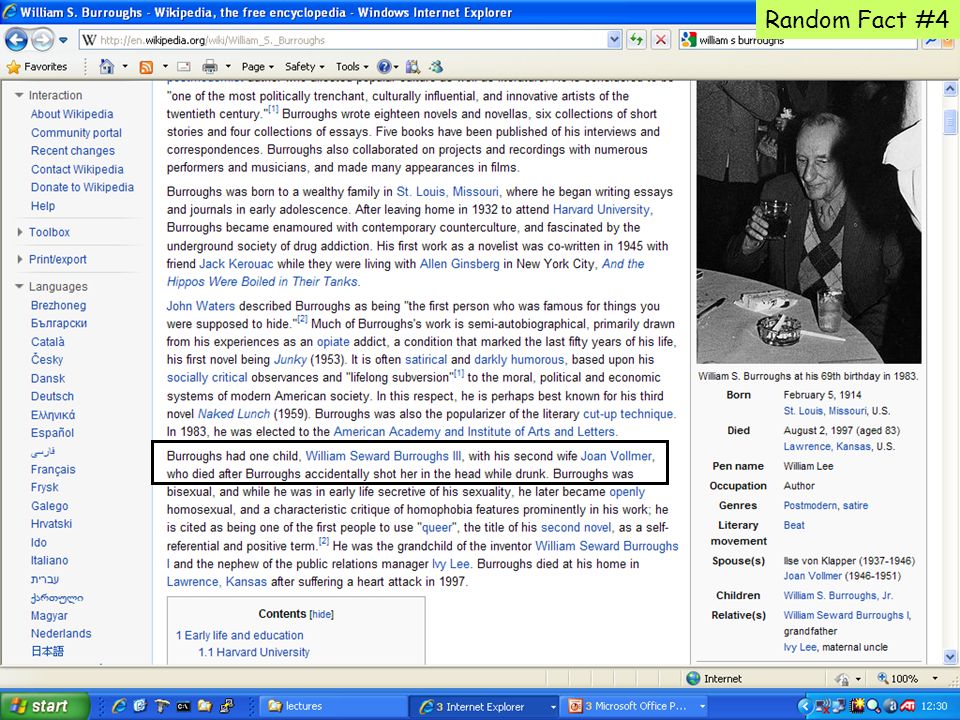Screen dimensions: 960x720
Task: Click the Outlook Express Quick Launch icon
Action: (x=140, y=706)
